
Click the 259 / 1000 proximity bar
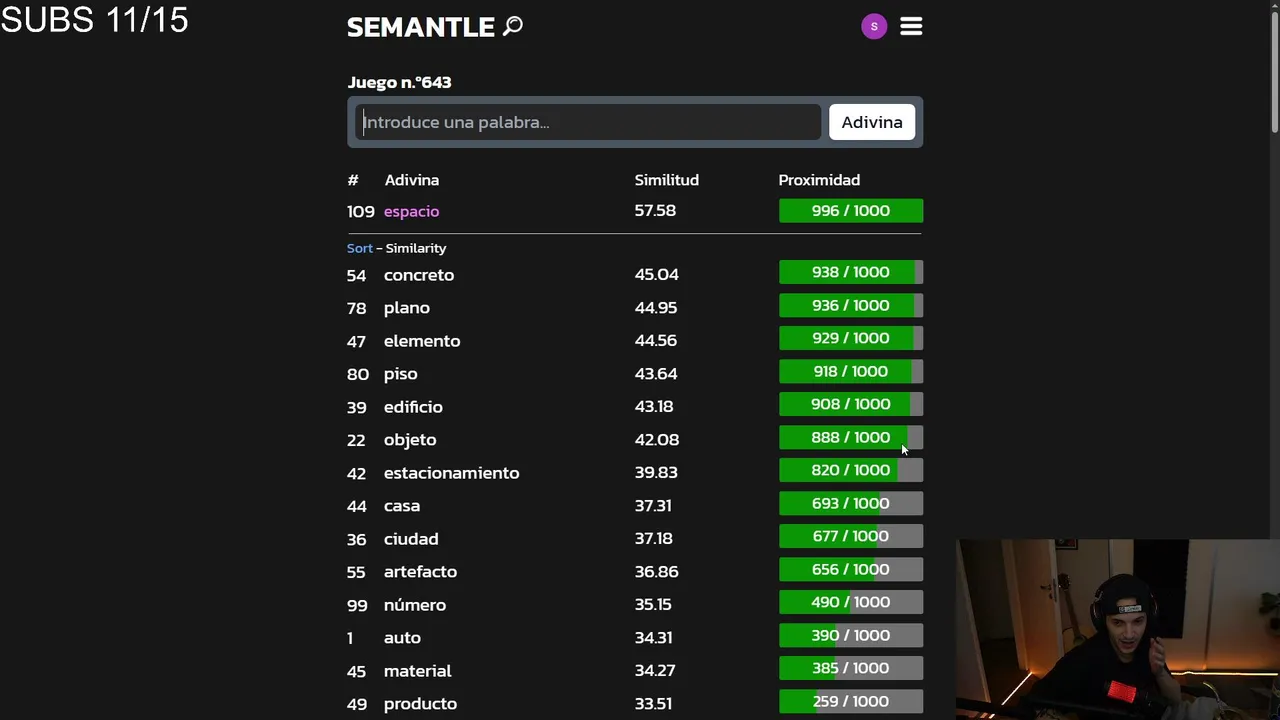tap(850, 701)
